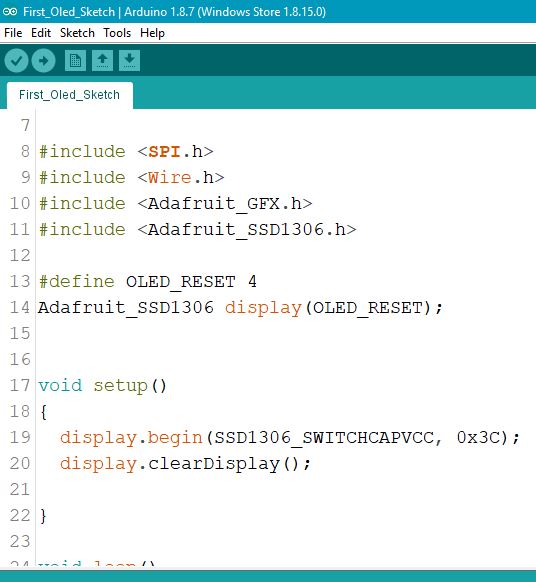Open the Tools menu
The height and width of the screenshot is (582, 536).
point(117,33)
